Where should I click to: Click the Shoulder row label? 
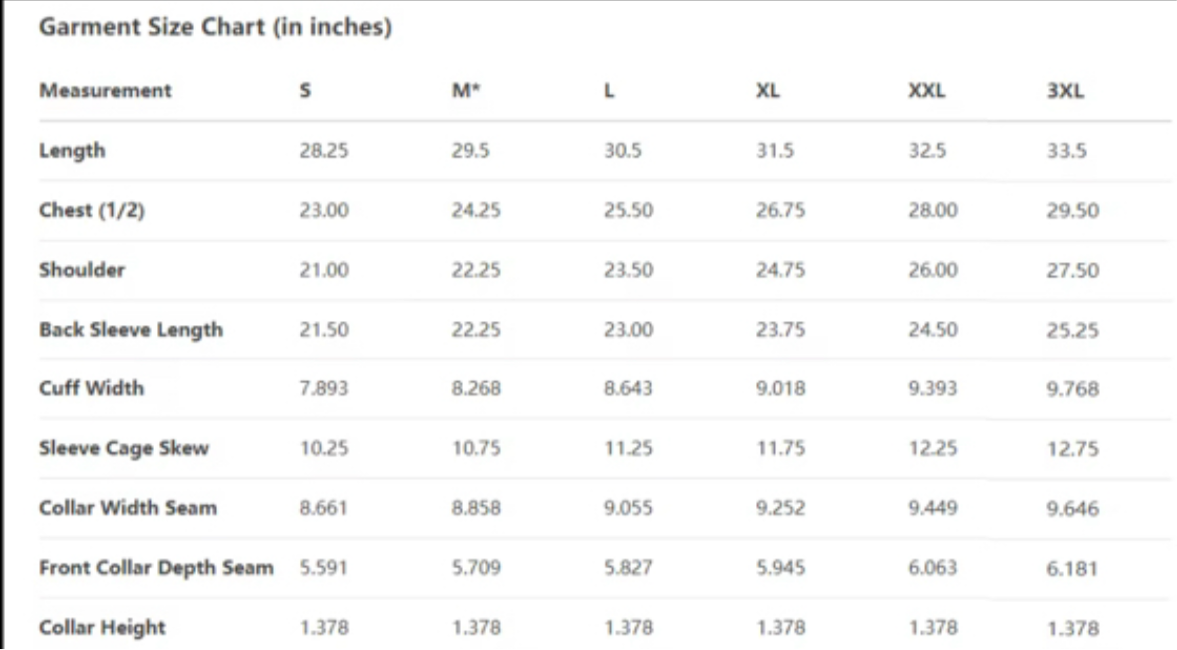click(x=82, y=270)
